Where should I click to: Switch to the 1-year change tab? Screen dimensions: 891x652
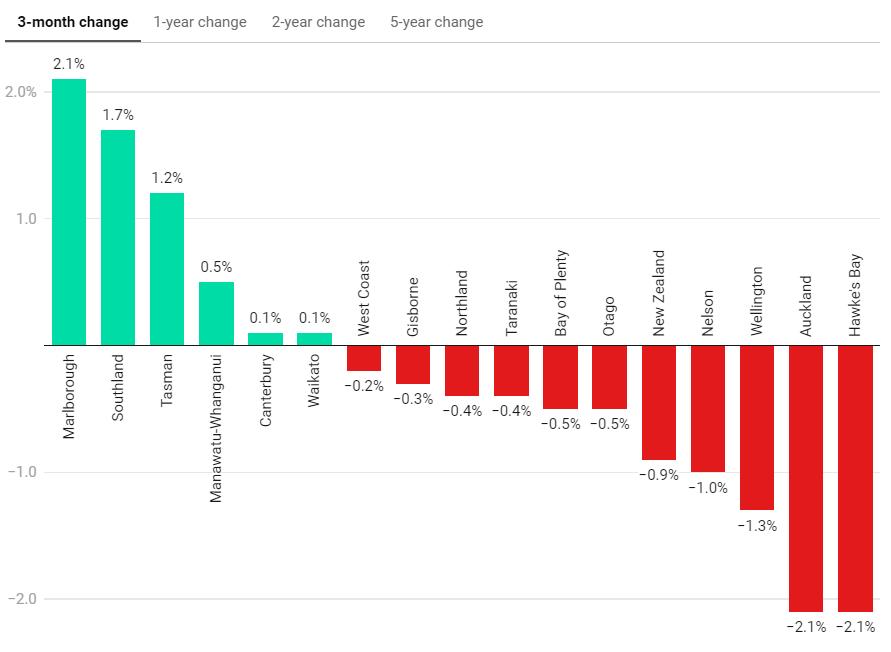tap(200, 22)
